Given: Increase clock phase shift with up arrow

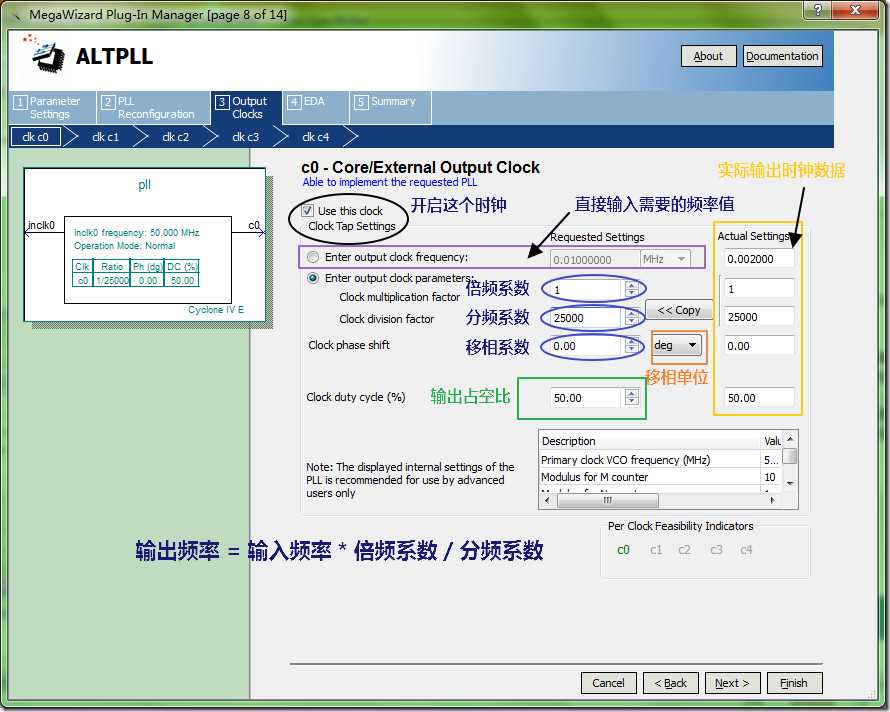Looking at the screenshot, I should [632, 341].
